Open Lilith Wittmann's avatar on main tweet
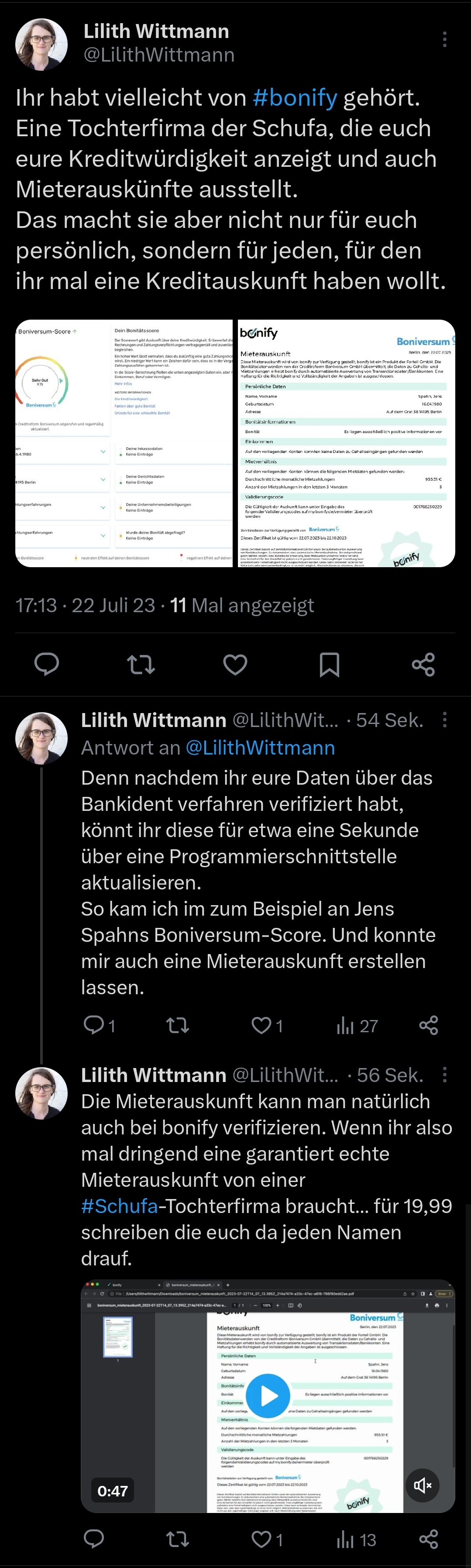Image resolution: width=471 pixels, height=1568 pixels. coord(41,45)
